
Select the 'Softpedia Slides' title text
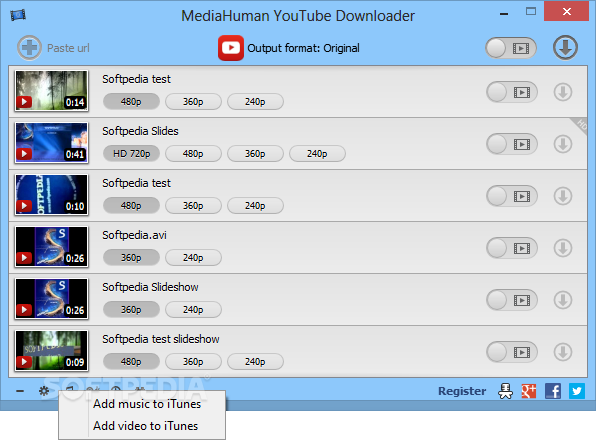(140, 131)
